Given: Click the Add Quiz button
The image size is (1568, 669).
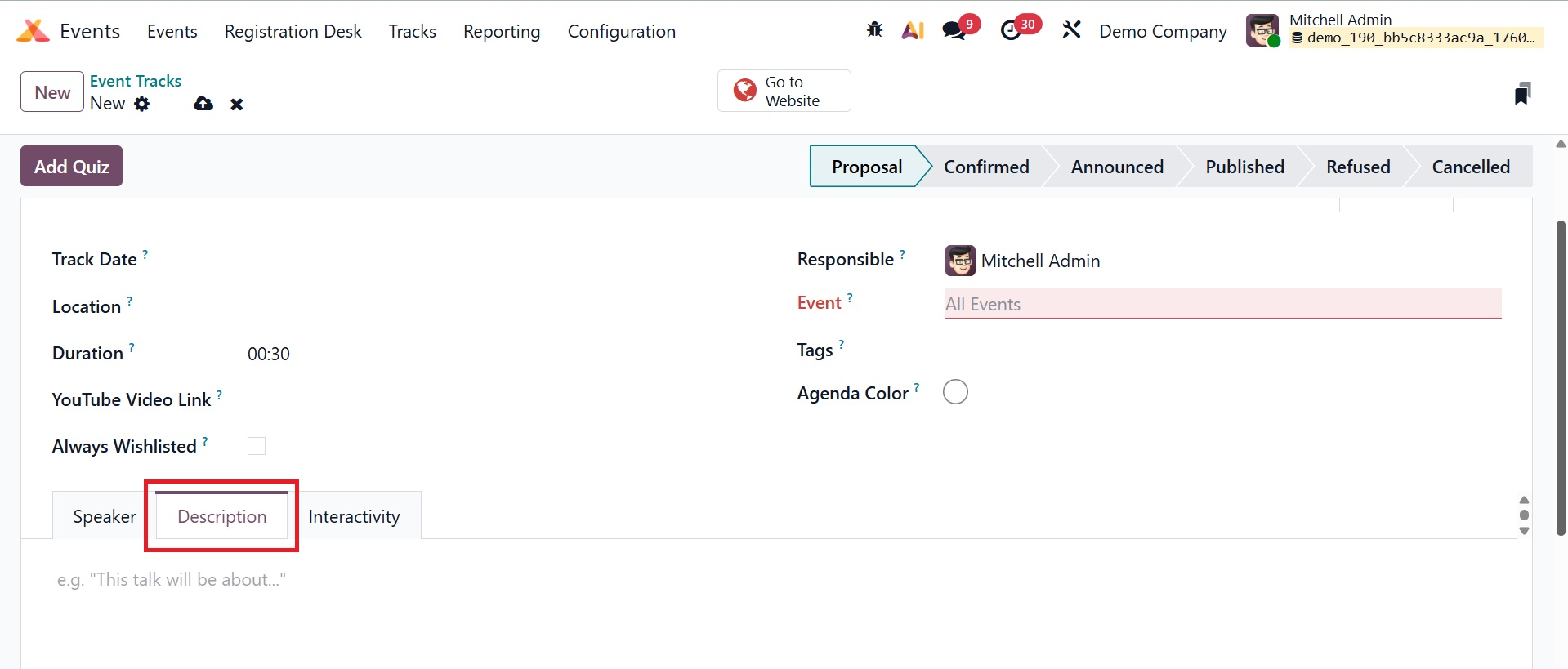Looking at the screenshot, I should (x=72, y=167).
